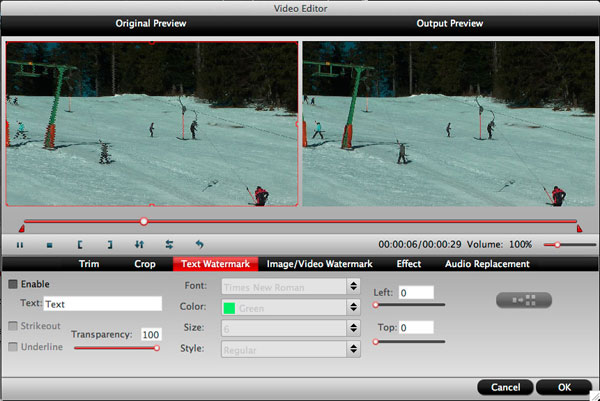
Task: Enable the text watermark checkbox
Action: pos(13,285)
